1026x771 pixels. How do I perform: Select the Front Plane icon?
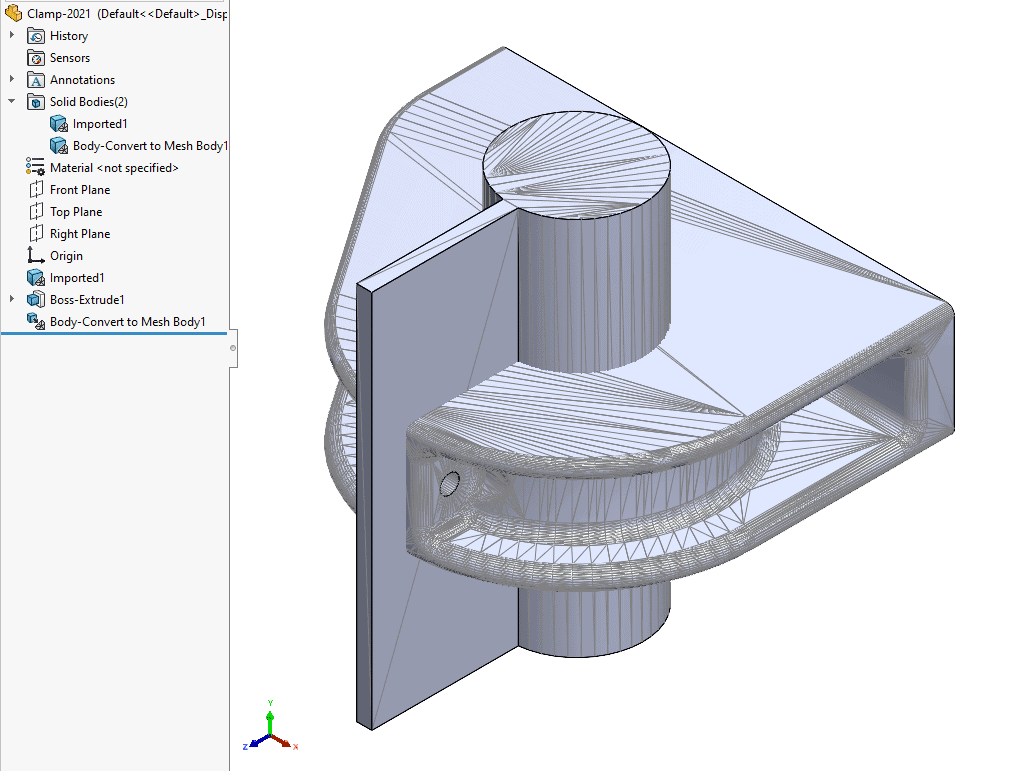(38, 189)
